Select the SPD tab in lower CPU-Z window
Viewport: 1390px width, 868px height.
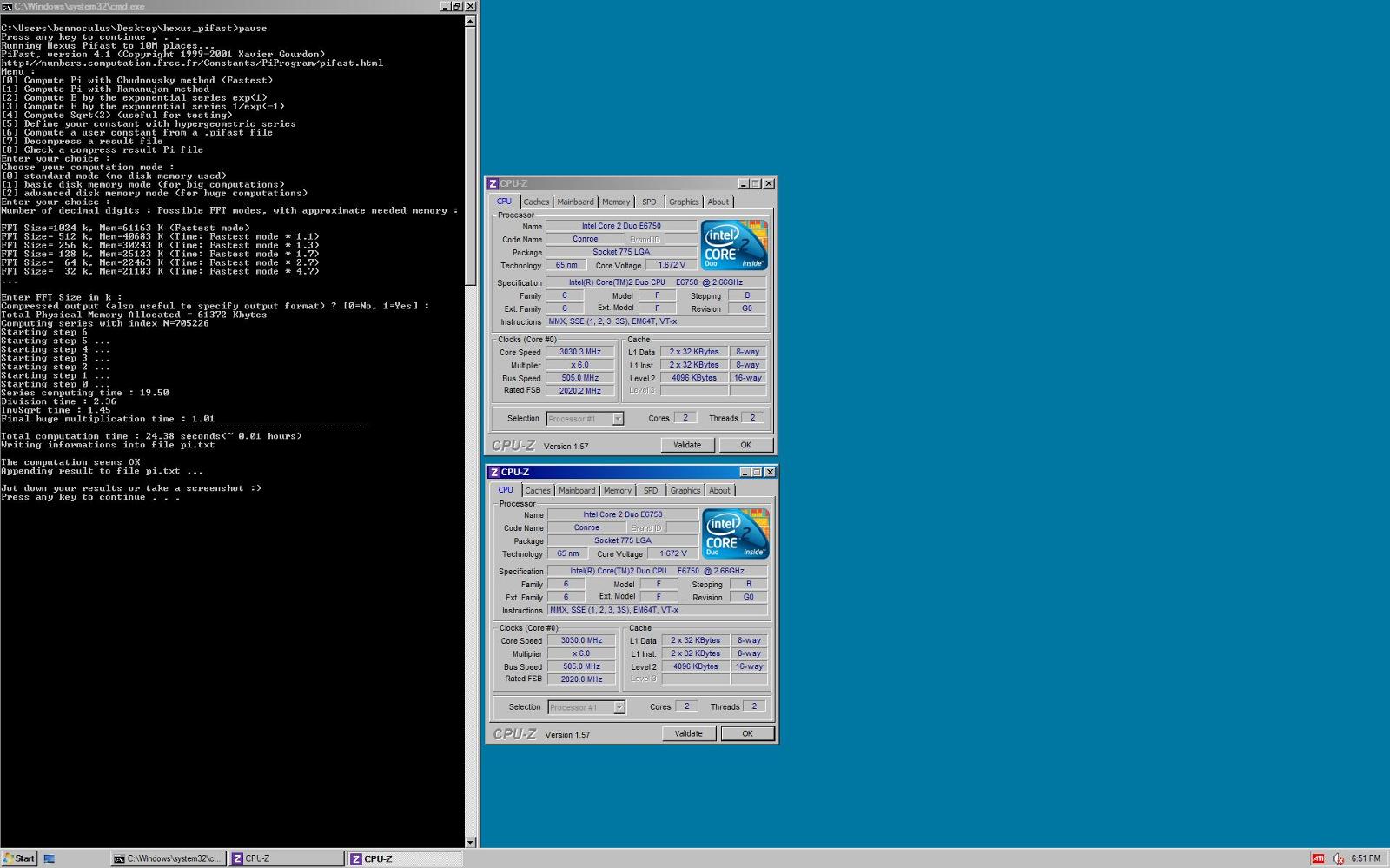coord(651,490)
